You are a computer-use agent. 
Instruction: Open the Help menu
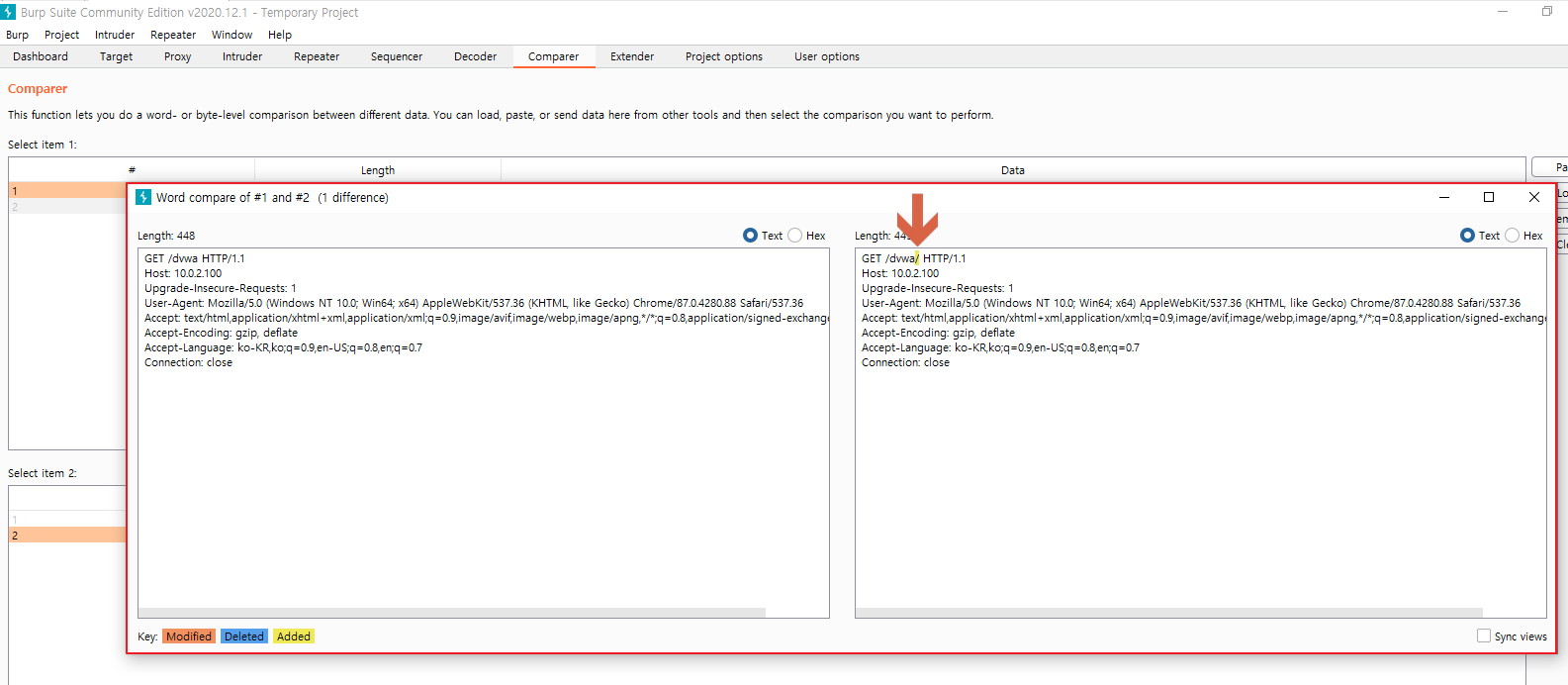(280, 35)
